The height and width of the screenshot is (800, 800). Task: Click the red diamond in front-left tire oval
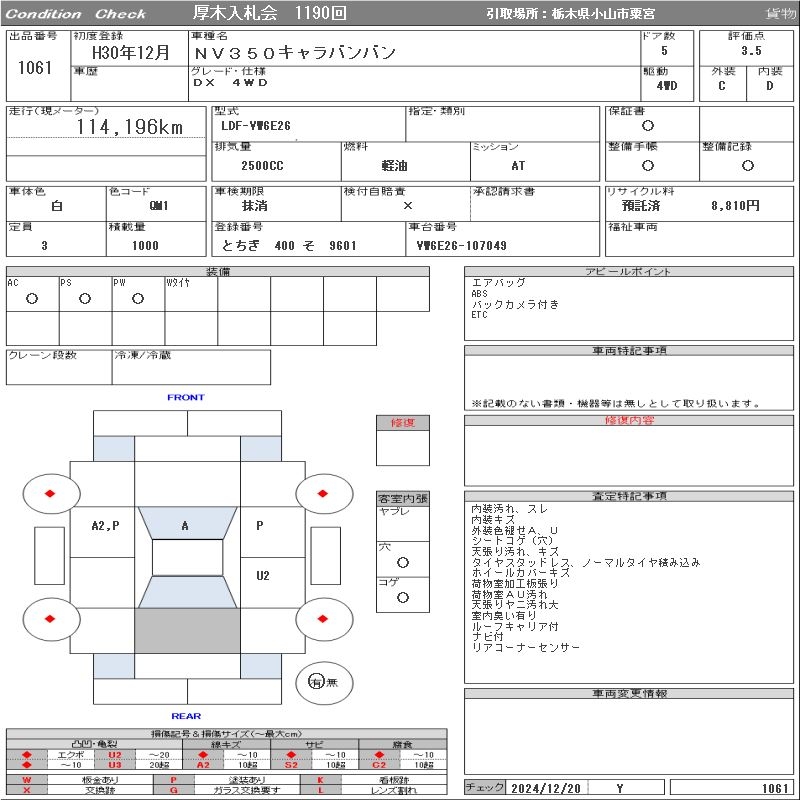coord(50,493)
